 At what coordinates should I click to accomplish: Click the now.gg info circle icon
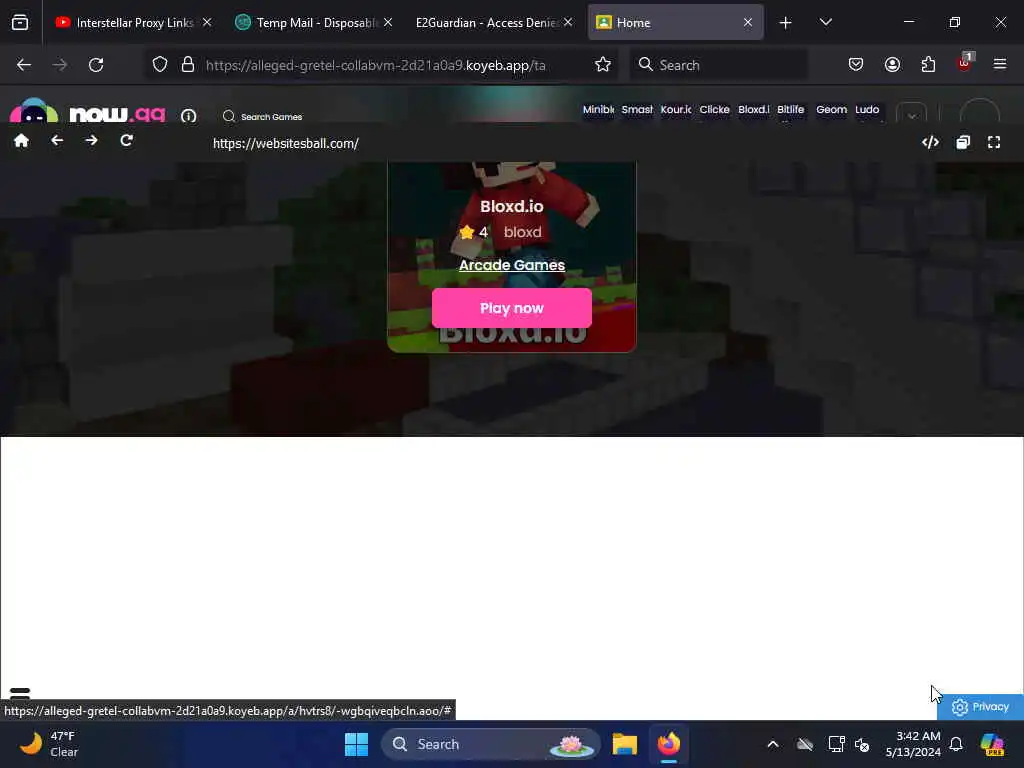189,116
